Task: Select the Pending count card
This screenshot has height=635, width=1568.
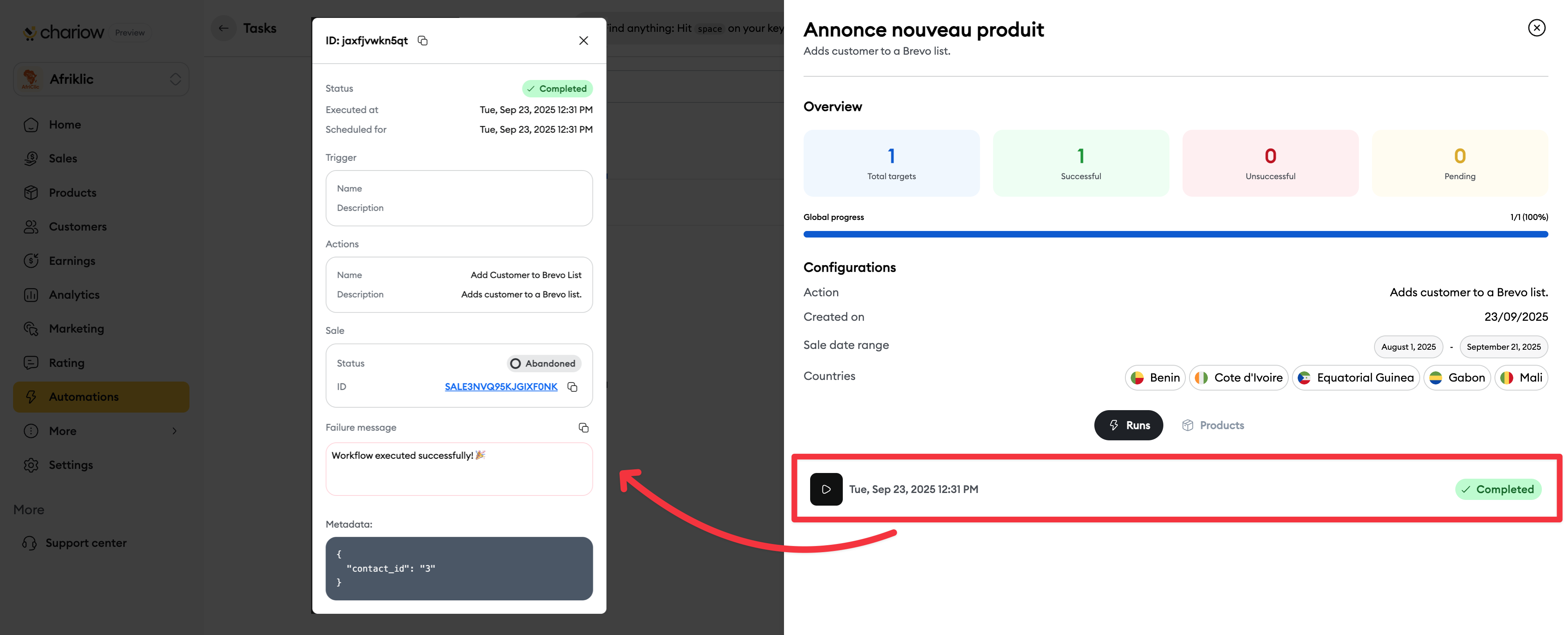Action: 1459,163
